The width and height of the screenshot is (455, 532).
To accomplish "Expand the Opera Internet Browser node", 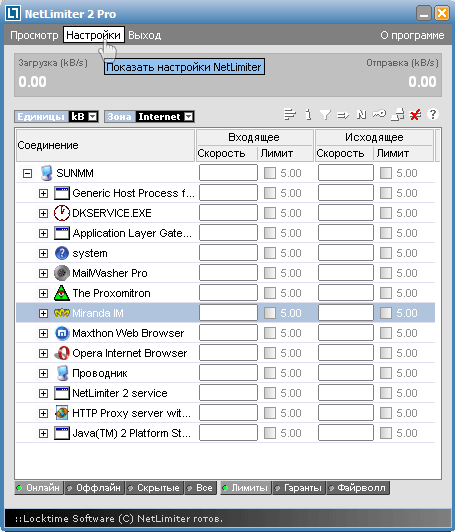I will 43,353.
